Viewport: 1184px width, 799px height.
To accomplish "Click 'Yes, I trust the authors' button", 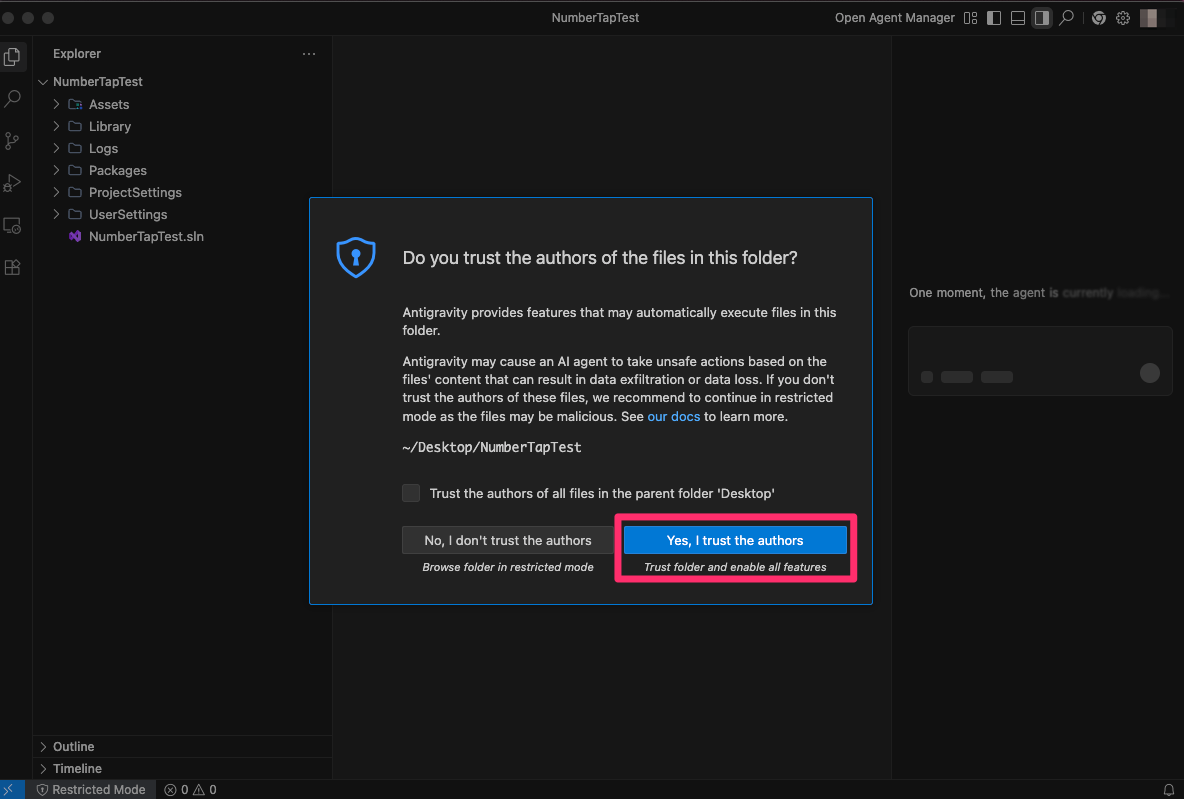I will point(735,540).
